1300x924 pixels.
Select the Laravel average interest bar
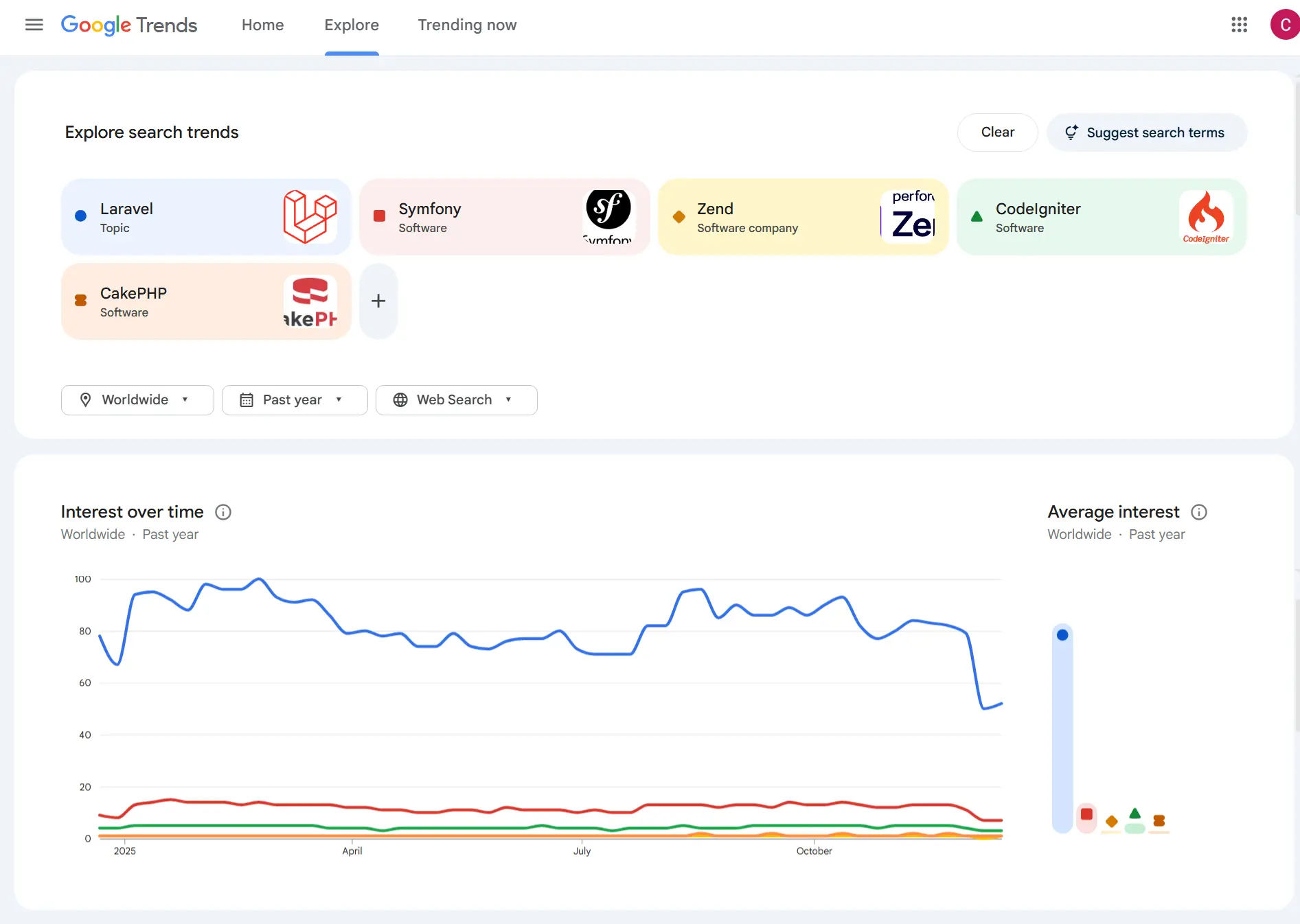pos(1062,728)
